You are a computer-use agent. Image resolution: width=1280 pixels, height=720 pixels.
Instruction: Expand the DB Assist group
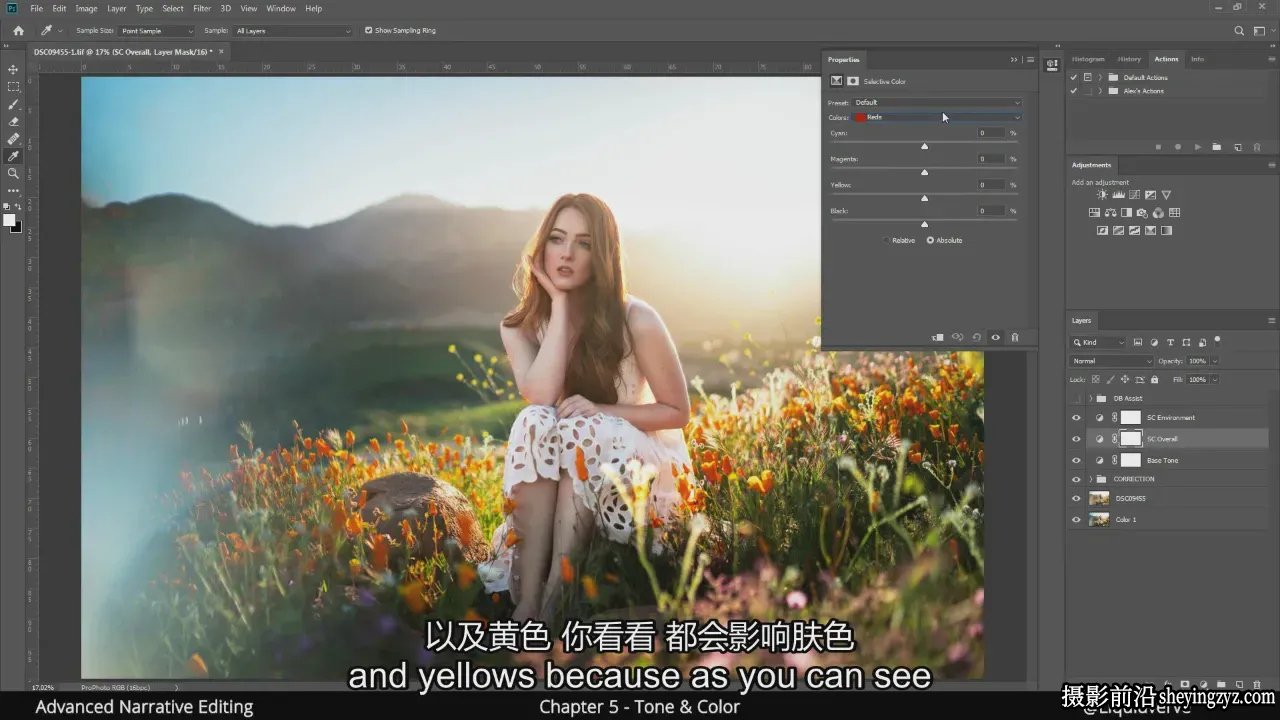coord(1090,398)
